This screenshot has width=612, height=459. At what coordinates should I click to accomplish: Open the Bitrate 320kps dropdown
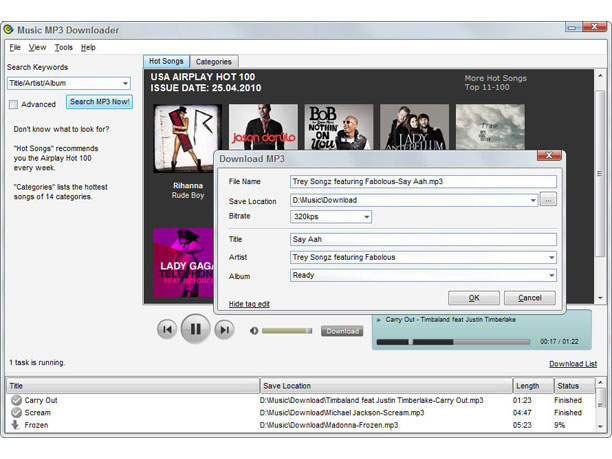tap(366, 217)
